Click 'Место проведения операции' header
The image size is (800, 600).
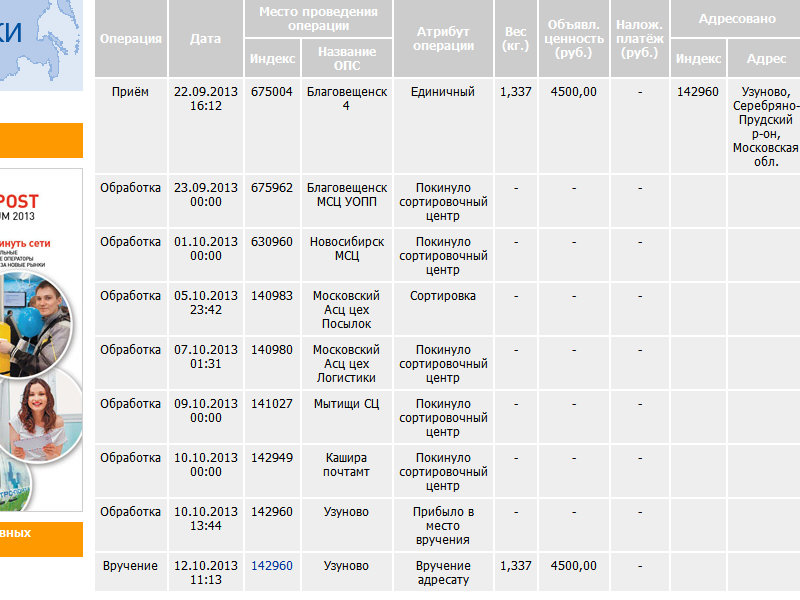click(318, 19)
